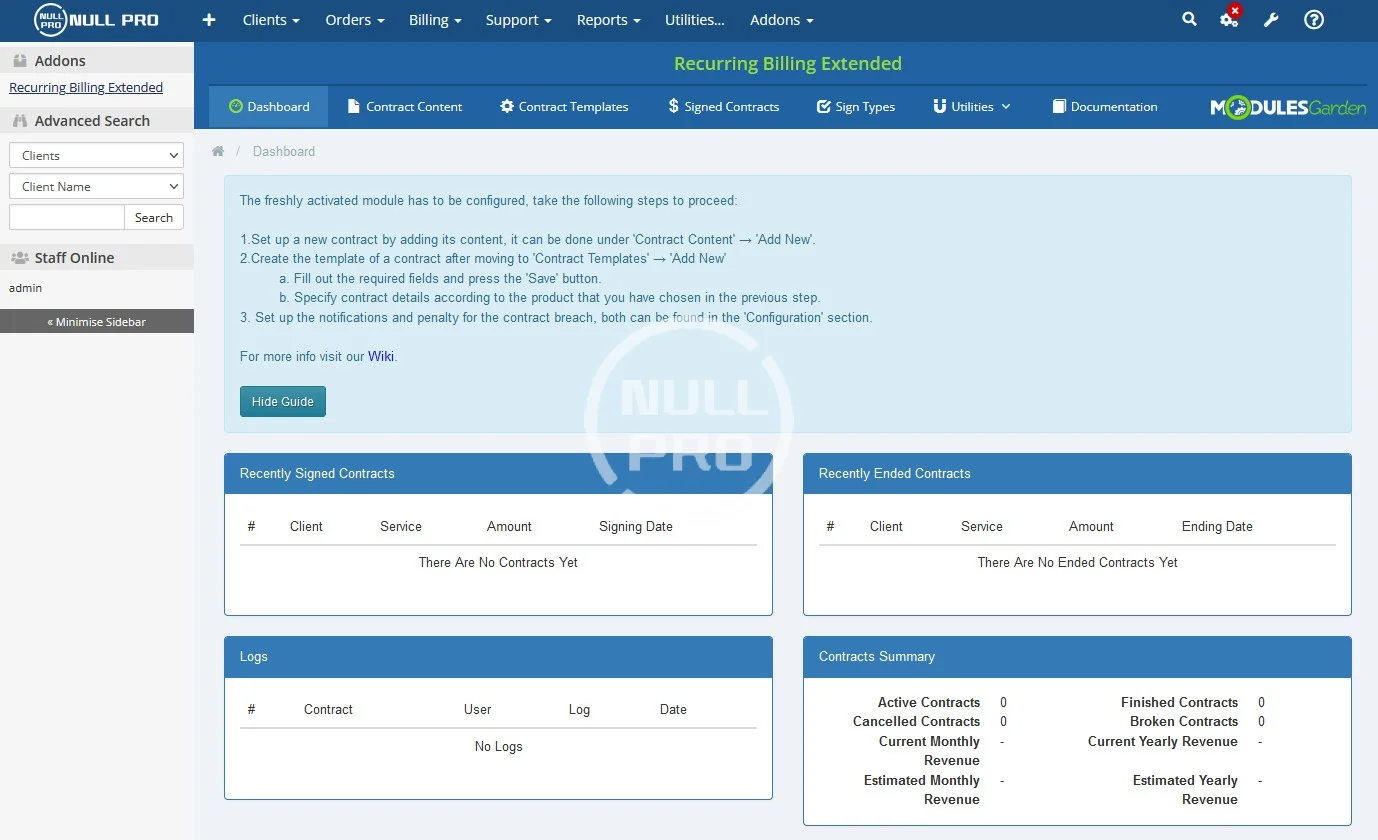The width and height of the screenshot is (1378, 840).
Task: Open the Reports menu
Action: [x=608, y=20]
